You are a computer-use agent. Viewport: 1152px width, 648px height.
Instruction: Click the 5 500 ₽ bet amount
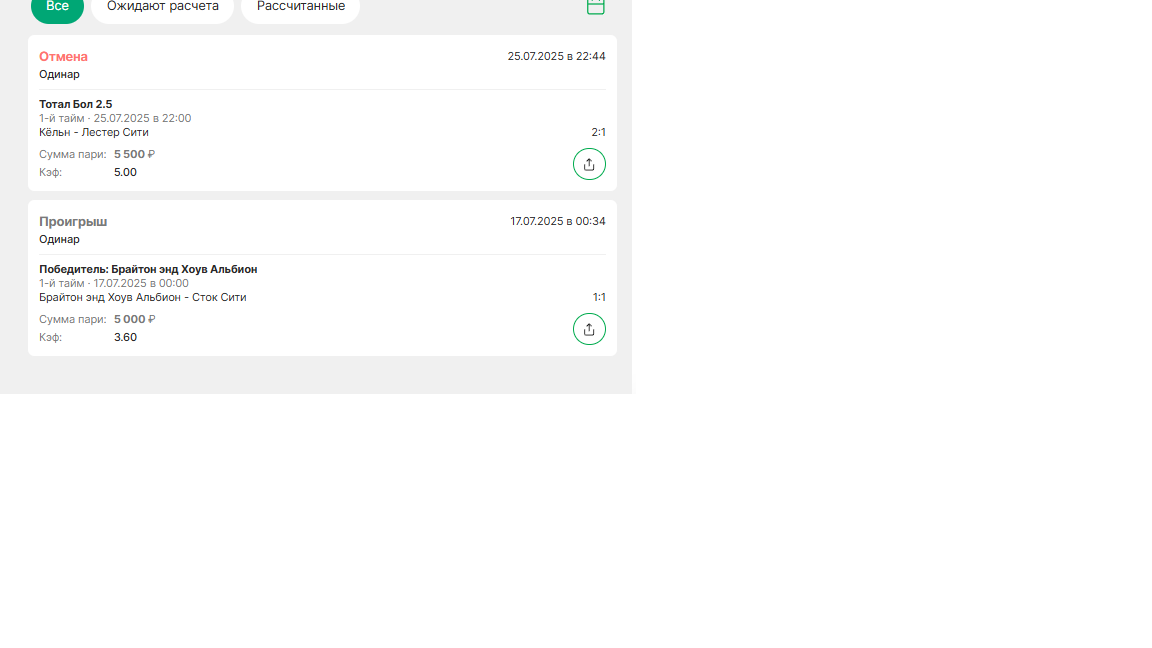pyautogui.click(x=134, y=154)
